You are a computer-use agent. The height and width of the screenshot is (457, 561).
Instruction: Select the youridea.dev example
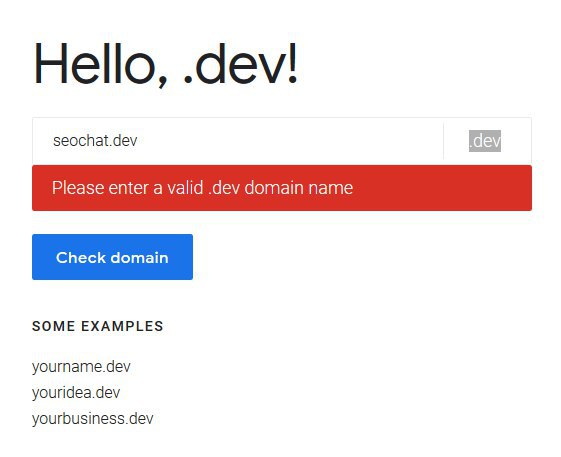76,393
